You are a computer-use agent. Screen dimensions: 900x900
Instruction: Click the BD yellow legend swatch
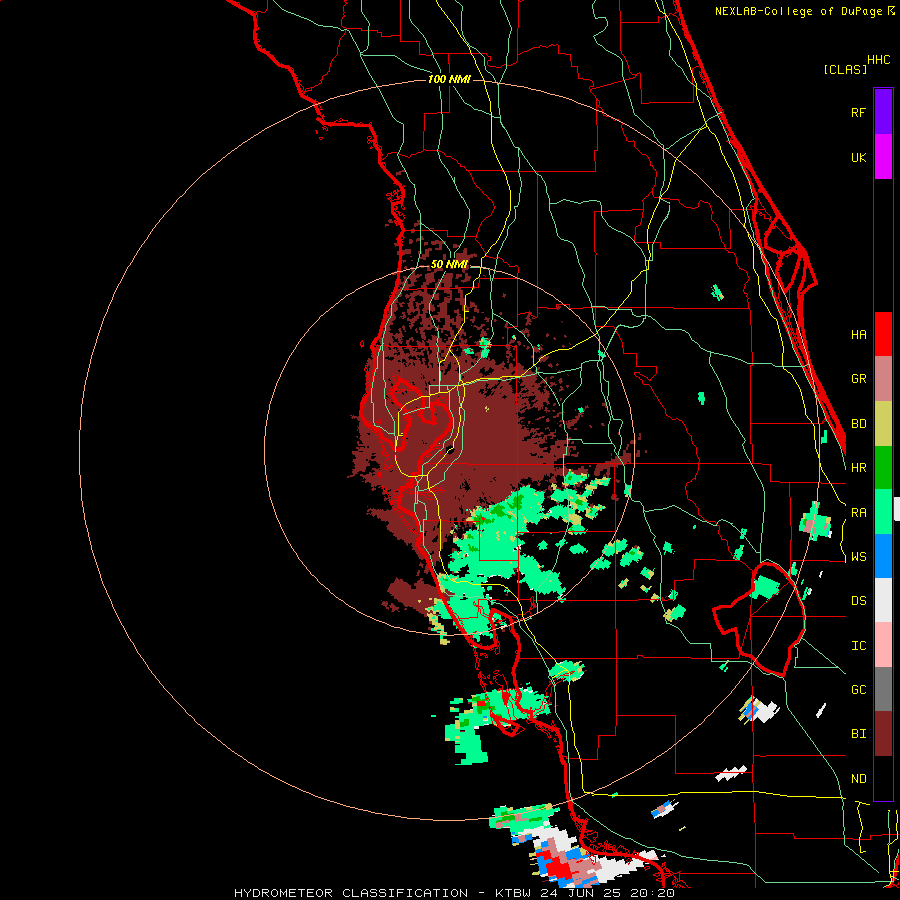(x=883, y=423)
